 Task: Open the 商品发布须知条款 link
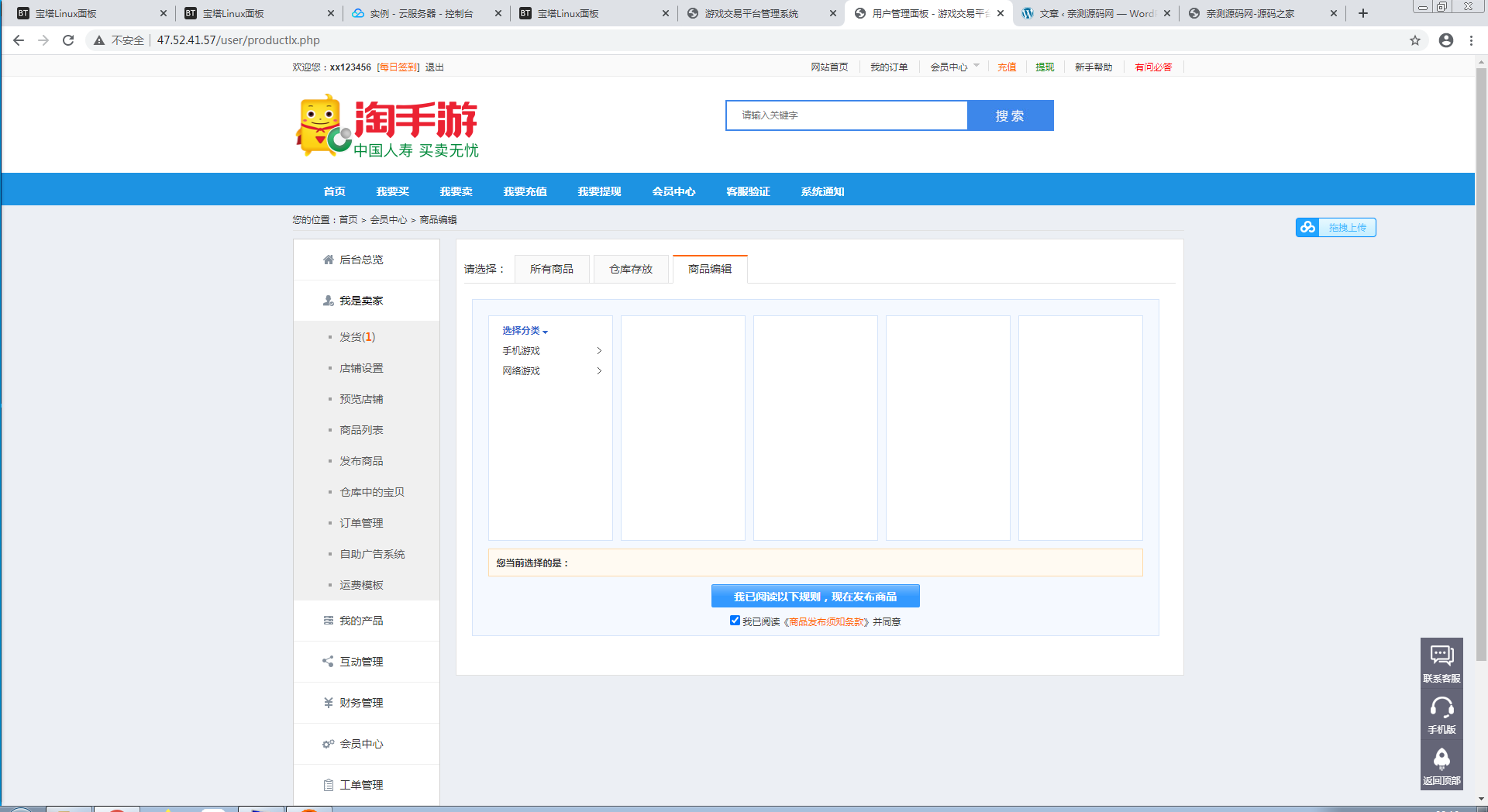pos(826,621)
